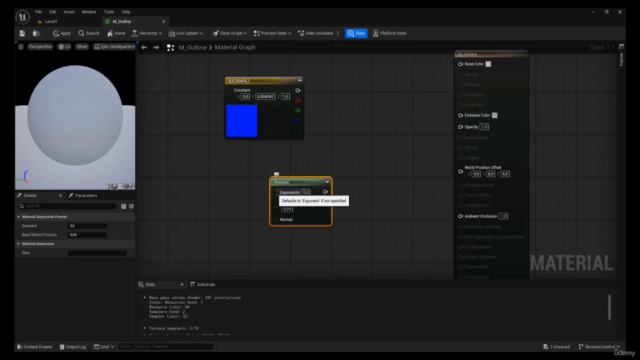Open the Details settings gear
The height and width of the screenshot is (360, 640).
131,206
